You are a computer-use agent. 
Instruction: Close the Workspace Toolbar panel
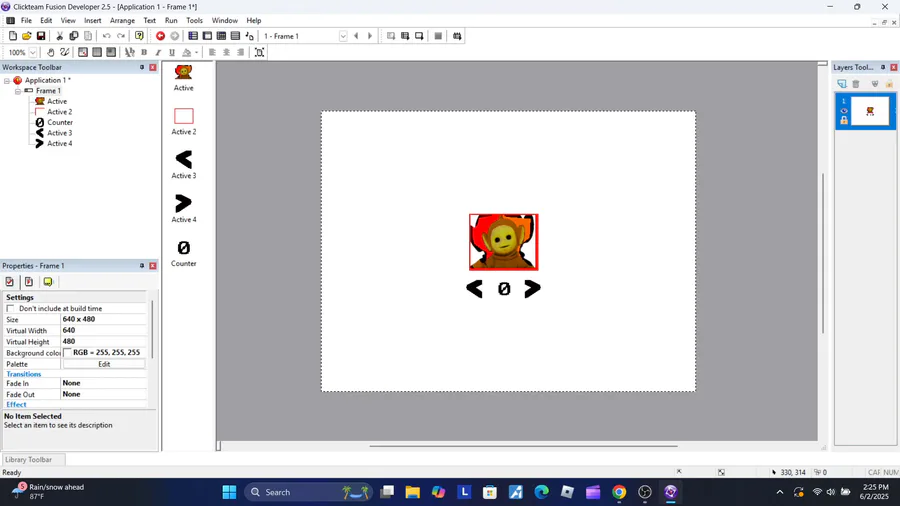coord(153,67)
